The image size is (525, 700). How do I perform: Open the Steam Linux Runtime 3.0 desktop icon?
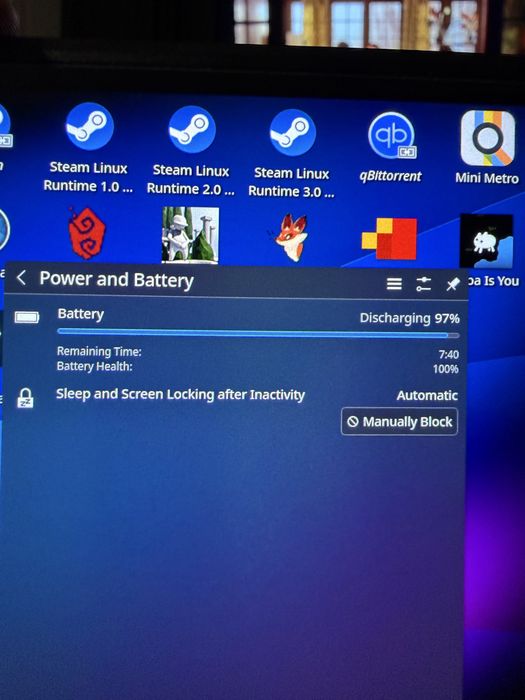292,133
